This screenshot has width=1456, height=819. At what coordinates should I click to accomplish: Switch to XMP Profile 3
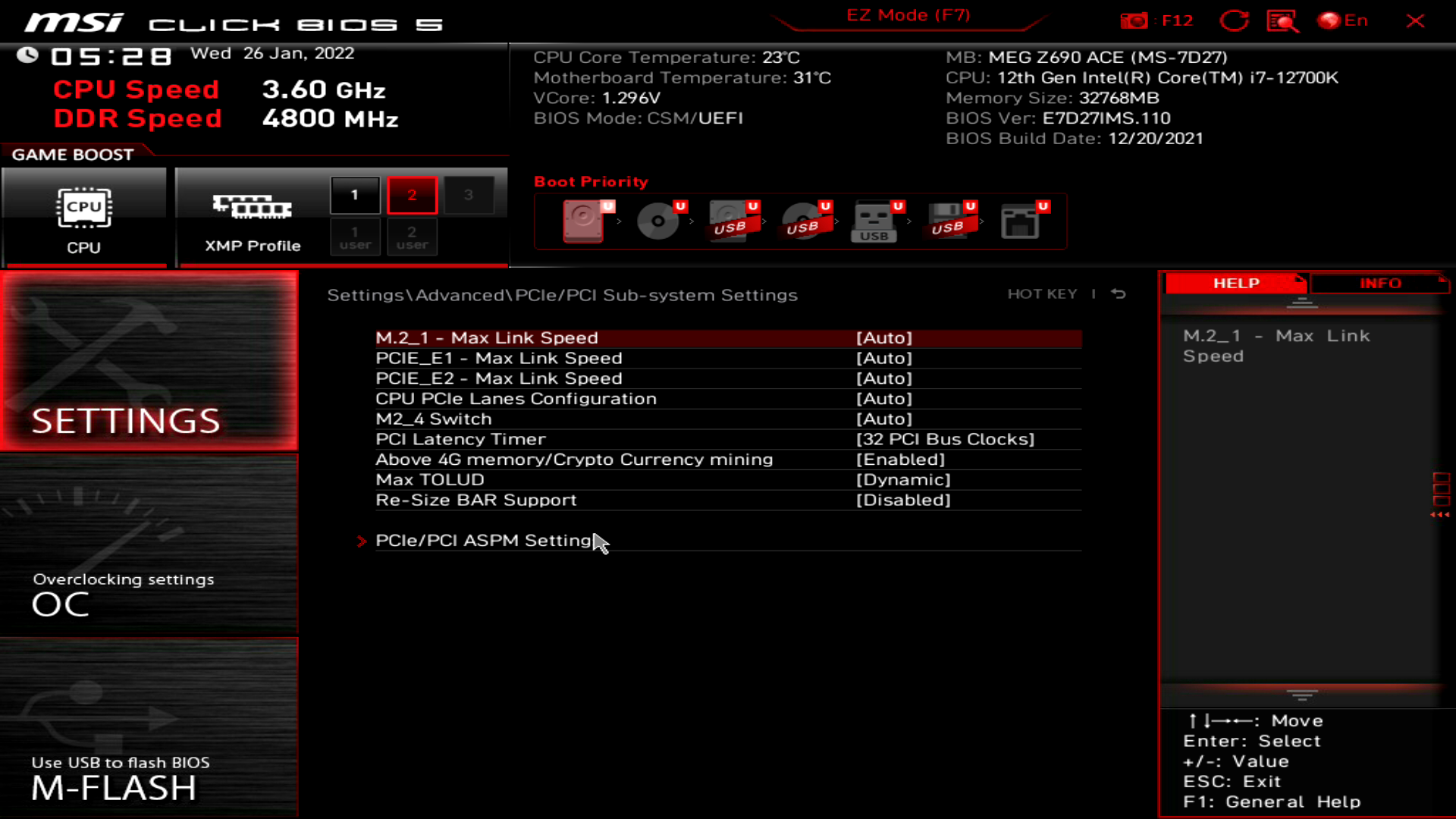click(x=469, y=194)
